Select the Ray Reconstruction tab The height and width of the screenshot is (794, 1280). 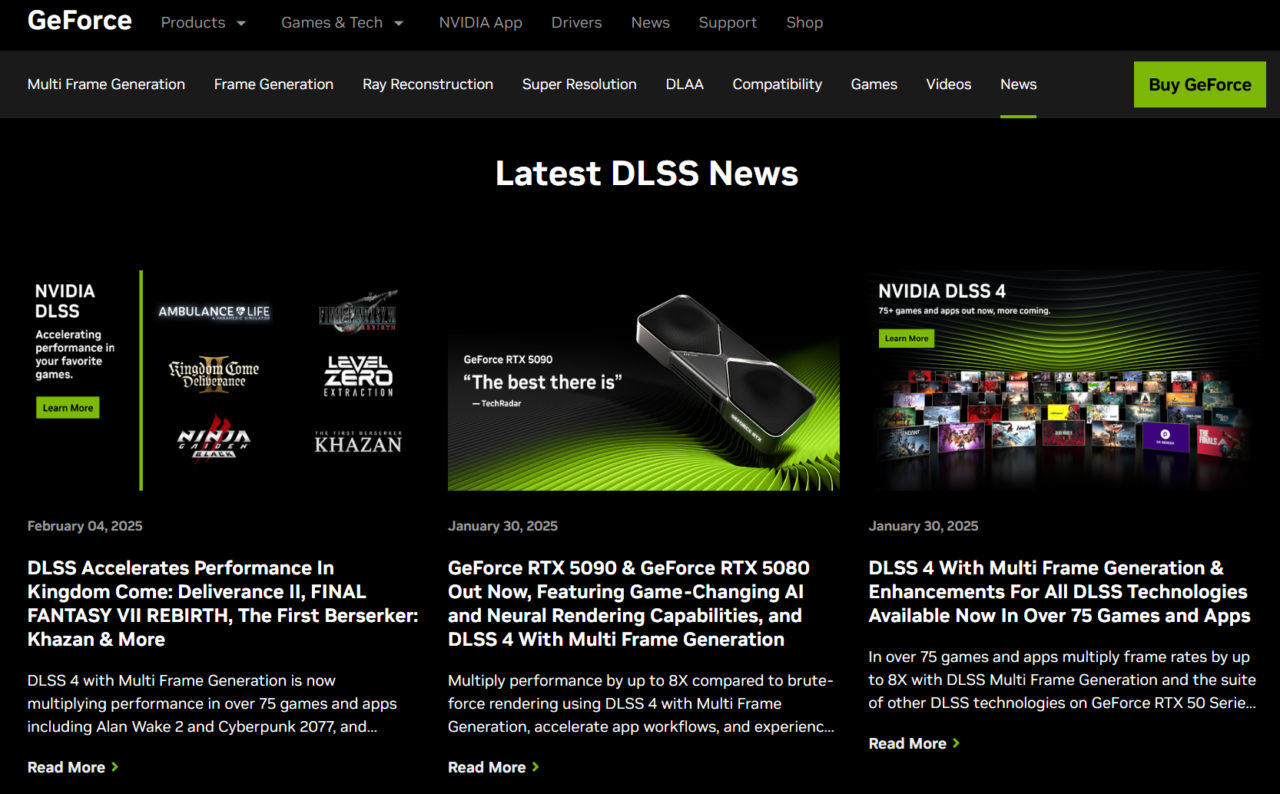click(x=428, y=84)
